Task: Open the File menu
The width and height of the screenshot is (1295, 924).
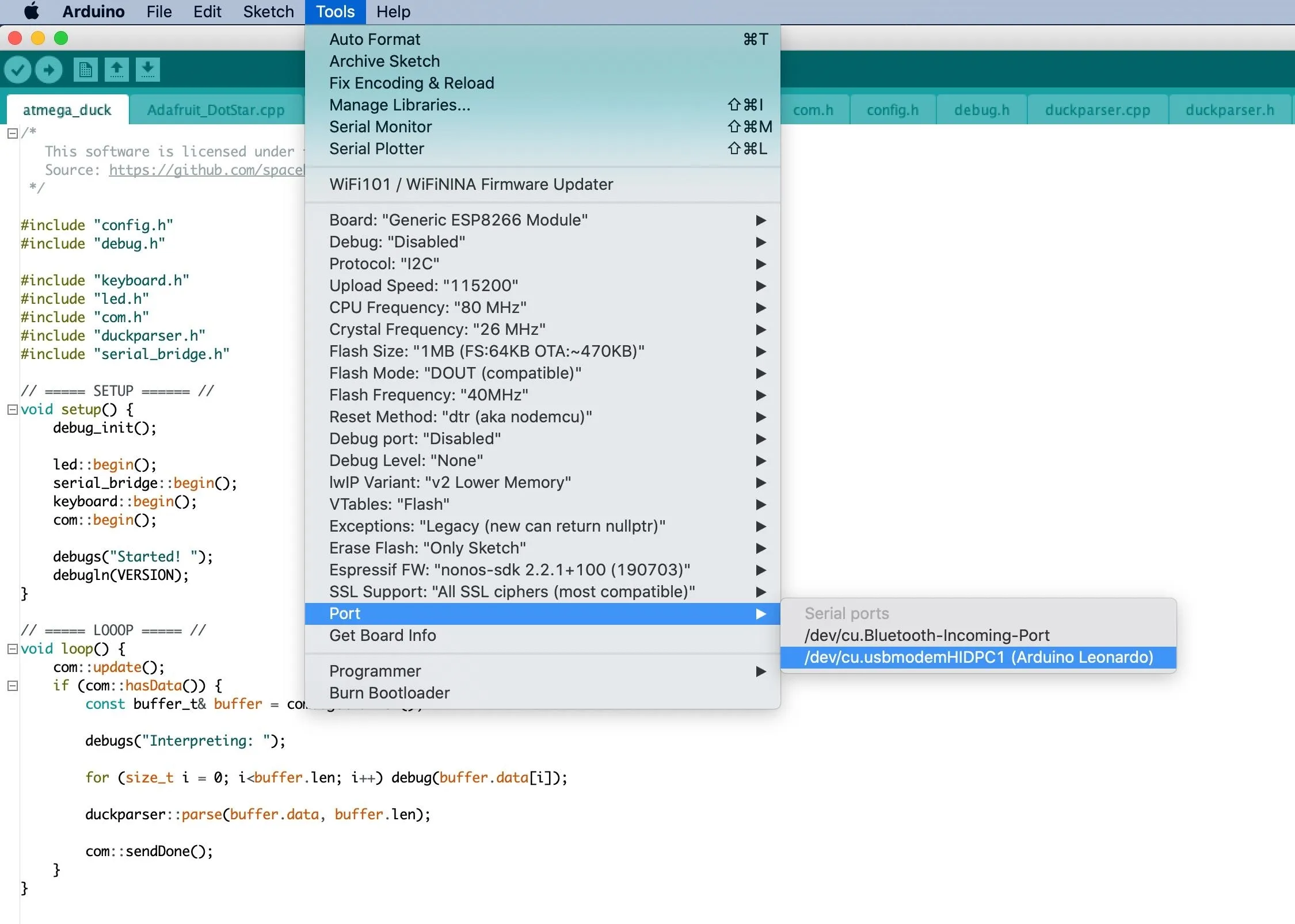Action: click(x=159, y=12)
